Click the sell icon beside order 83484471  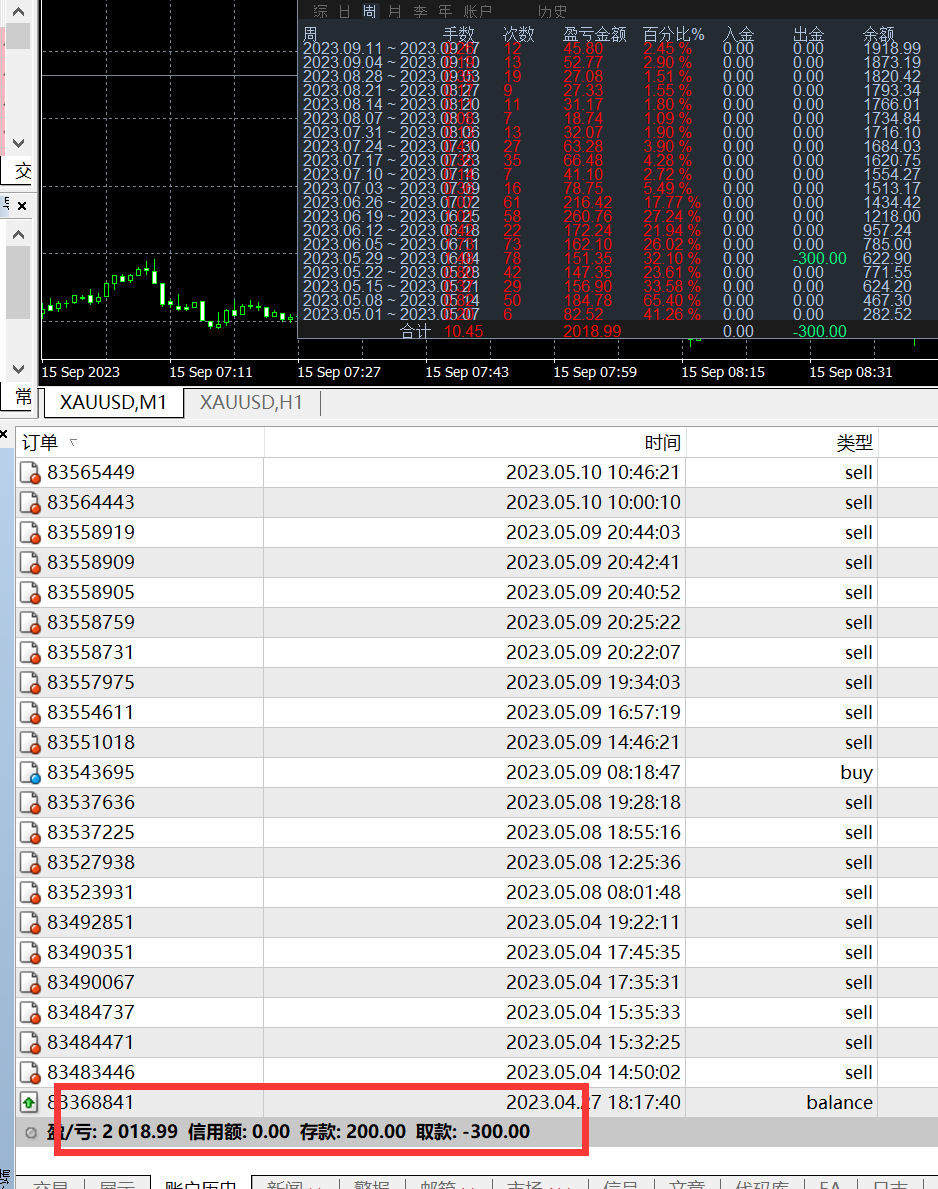30,1043
